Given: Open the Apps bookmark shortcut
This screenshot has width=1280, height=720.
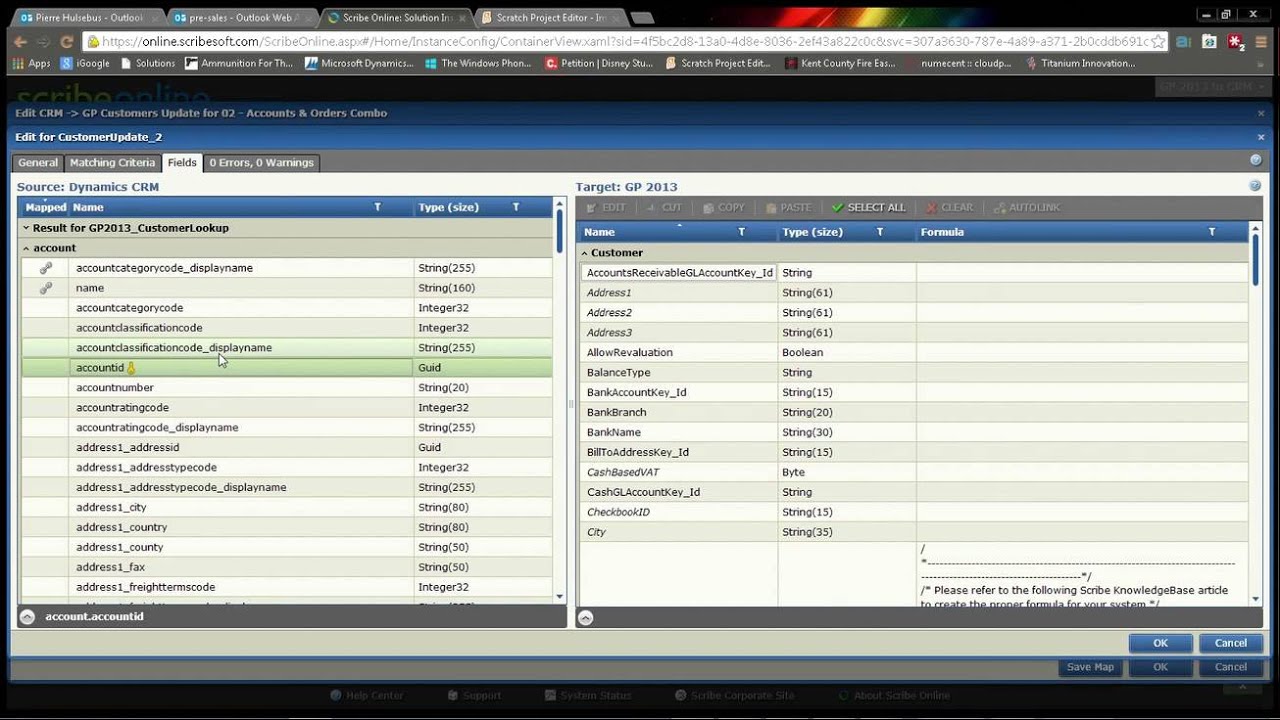Looking at the screenshot, I should point(31,63).
